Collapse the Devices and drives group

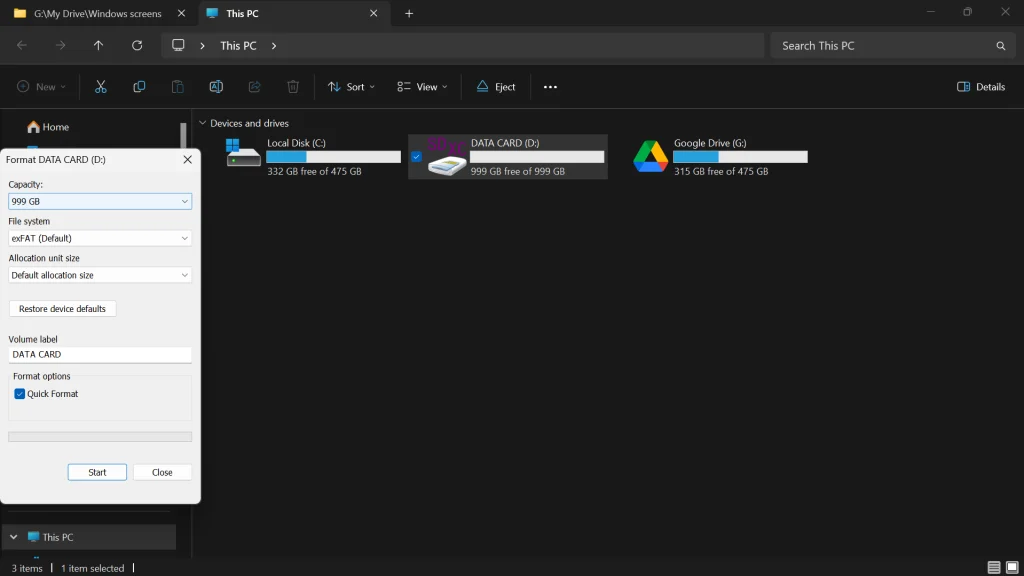click(202, 123)
